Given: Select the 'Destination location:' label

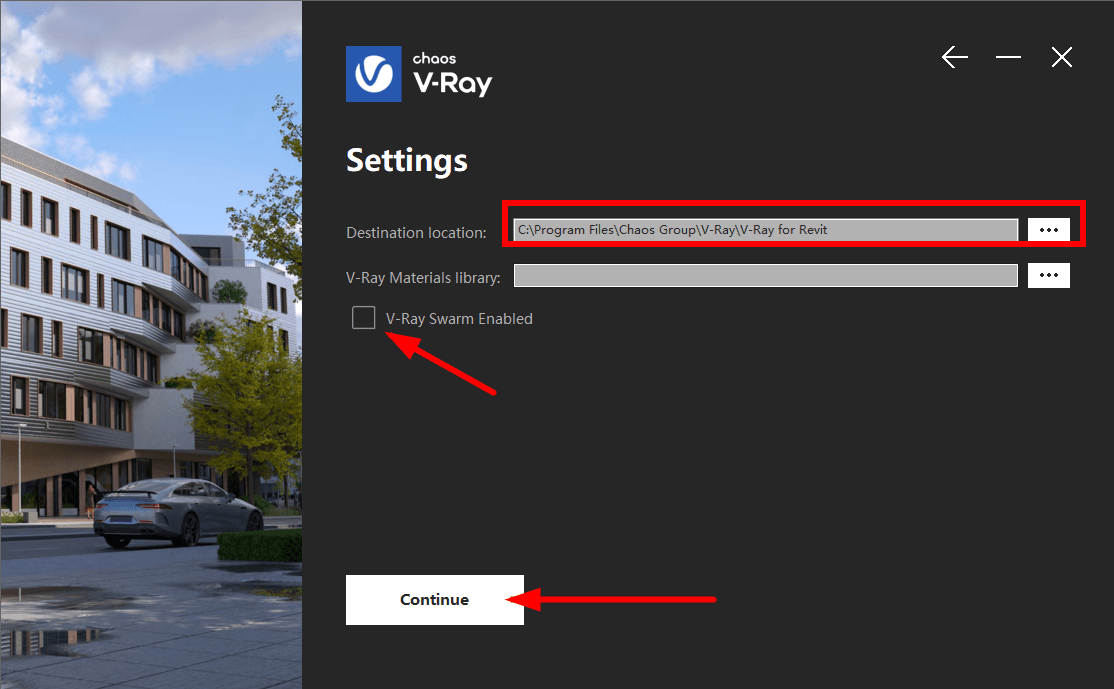Looking at the screenshot, I should tap(416, 233).
